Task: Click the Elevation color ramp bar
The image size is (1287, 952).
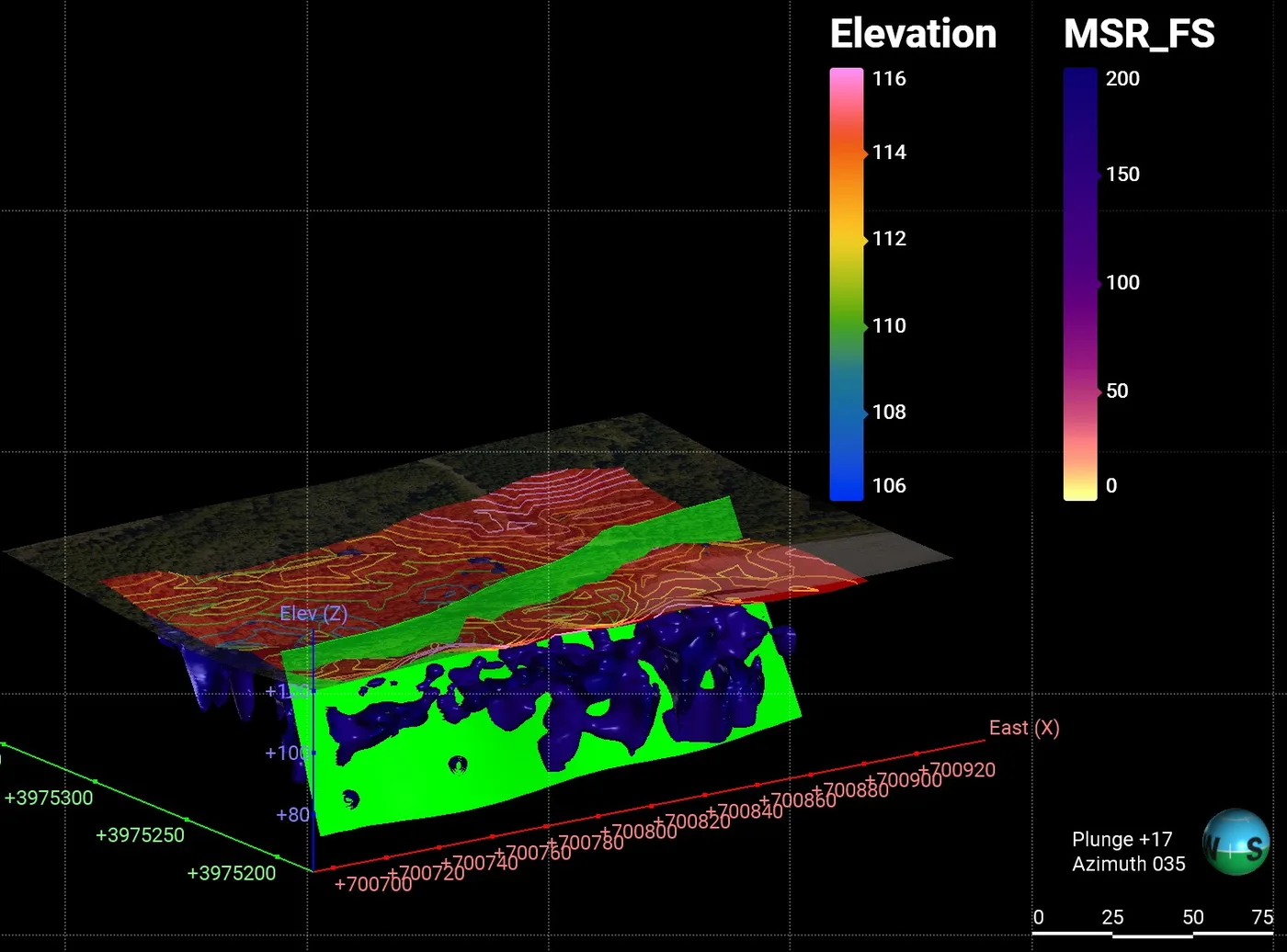Action: pos(847,284)
